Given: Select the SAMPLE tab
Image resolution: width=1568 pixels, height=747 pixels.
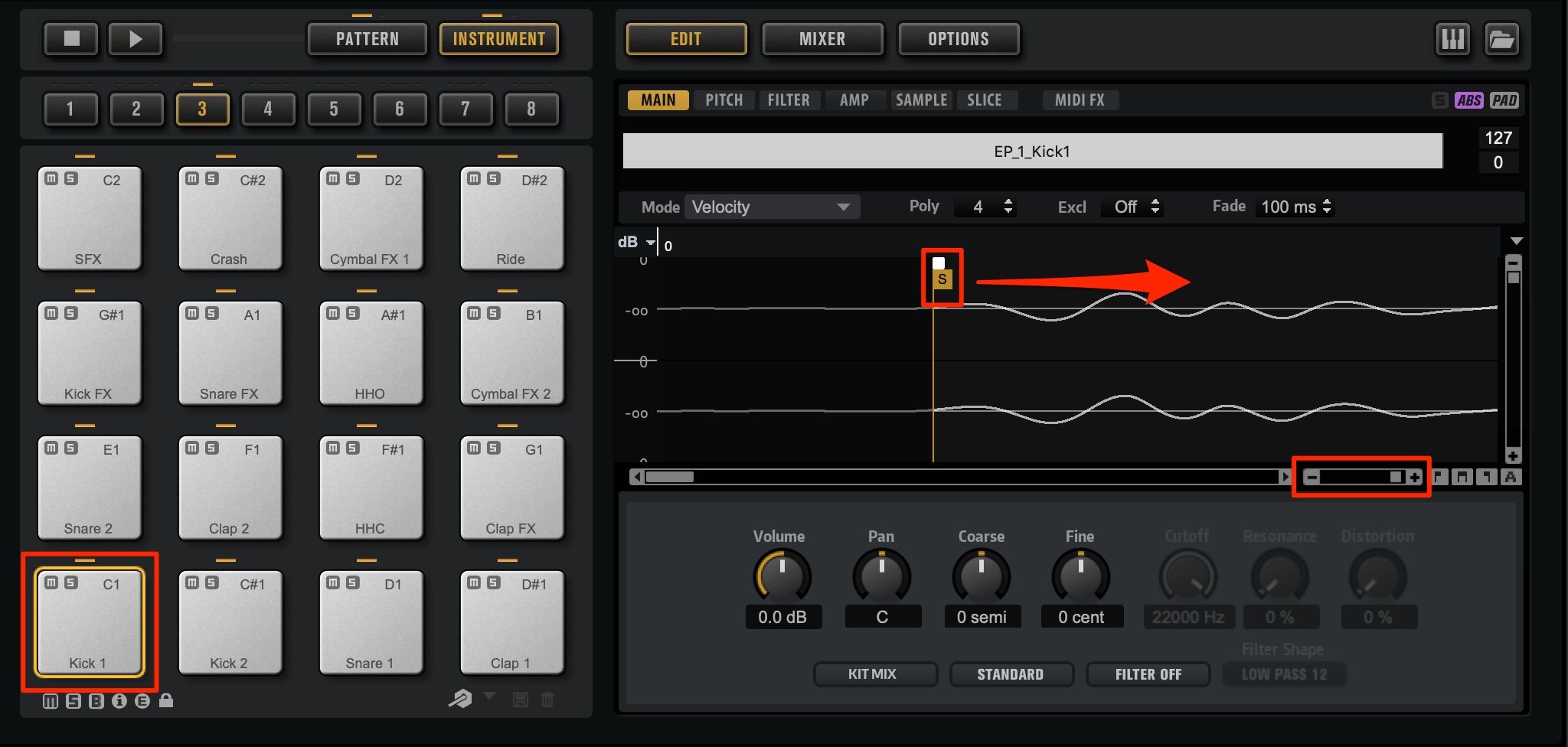Looking at the screenshot, I should tap(922, 100).
